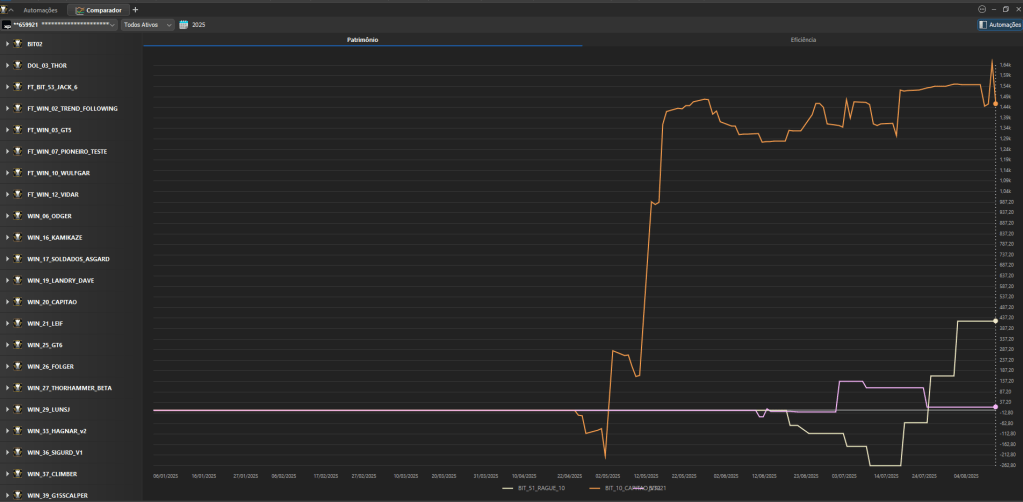Open the circled ellipsis options icon
This screenshot has height=502, width=1023.
click(981, 9)
